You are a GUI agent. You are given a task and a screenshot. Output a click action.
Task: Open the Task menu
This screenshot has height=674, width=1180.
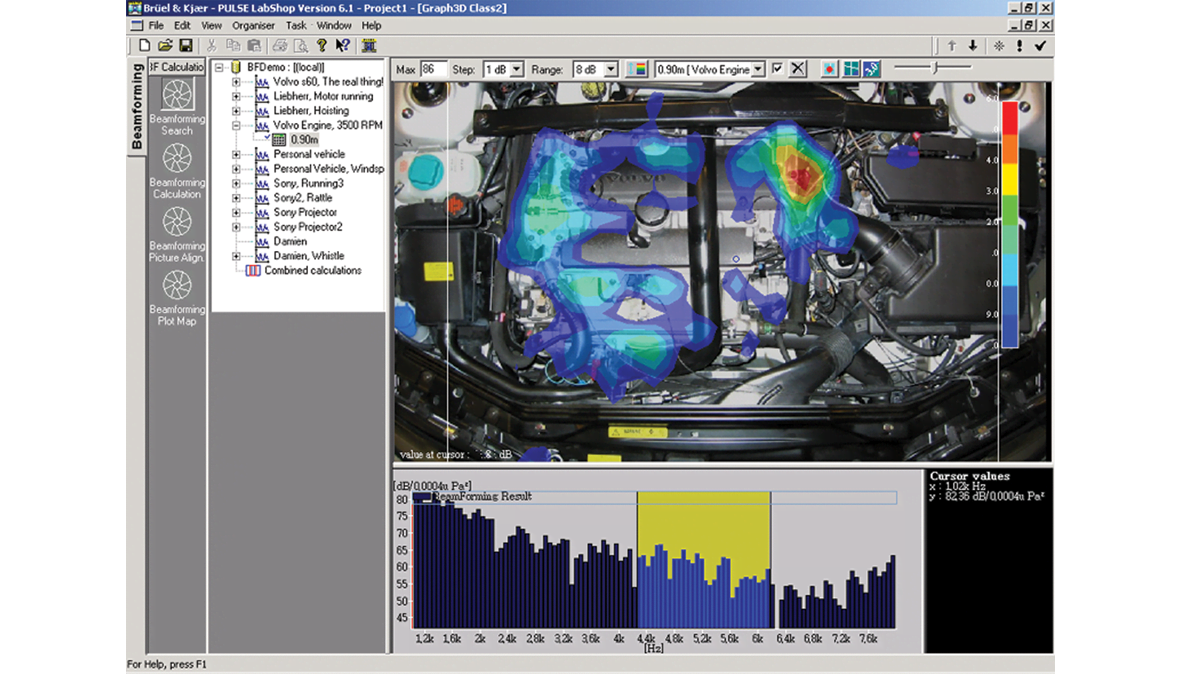(296, 25)
